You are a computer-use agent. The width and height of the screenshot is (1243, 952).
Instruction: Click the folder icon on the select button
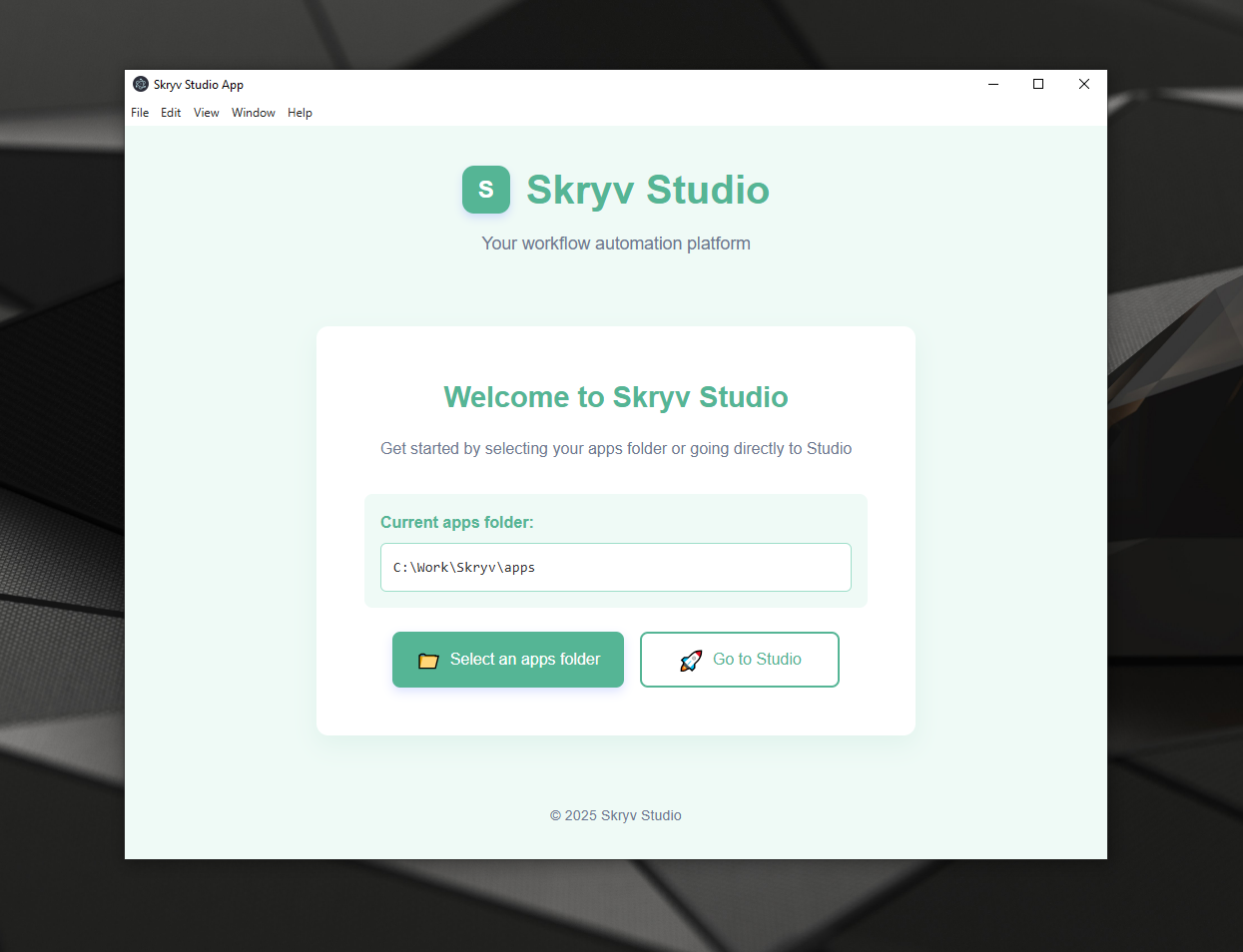click(x=428, y=661)
